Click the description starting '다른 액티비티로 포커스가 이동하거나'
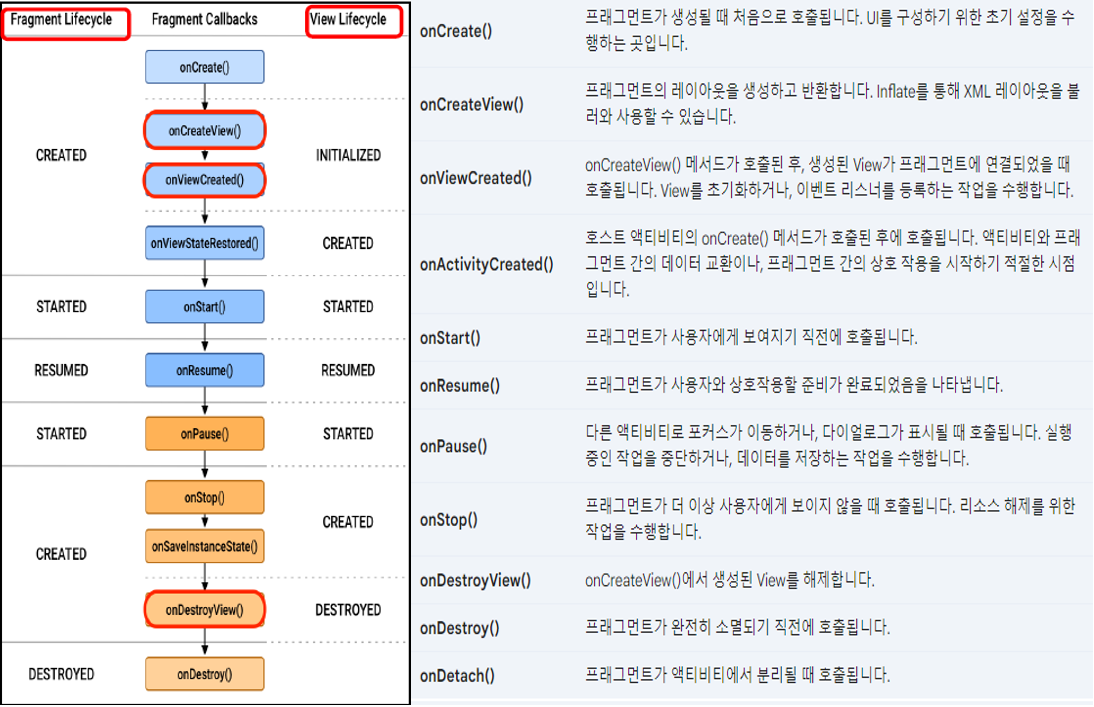The image size is (1094, 707). [x=829, y=445]
